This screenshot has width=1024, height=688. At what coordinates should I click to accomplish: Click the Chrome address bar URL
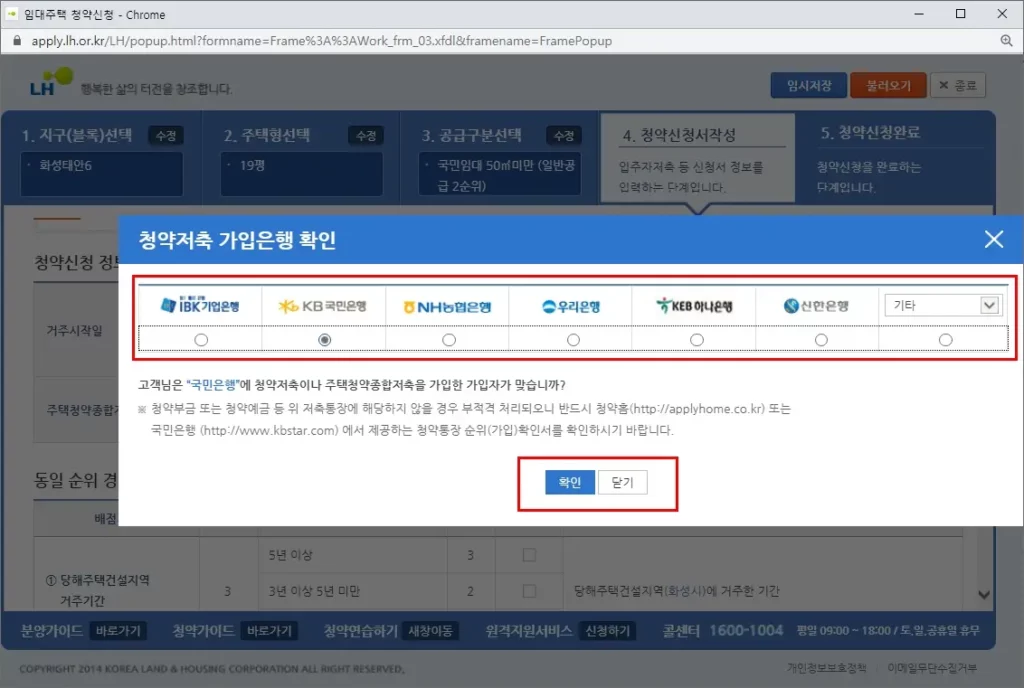pyautogui.click(x=321, y=41)
